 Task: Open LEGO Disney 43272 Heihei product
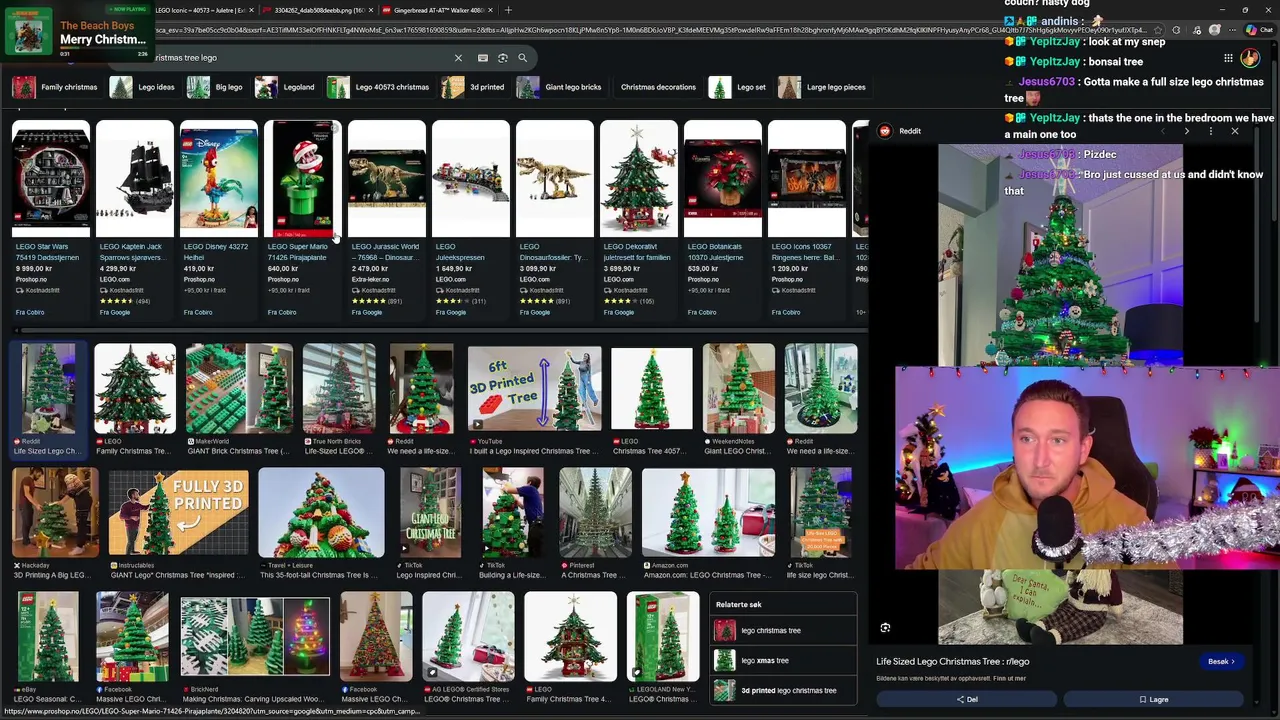point(218,219)
